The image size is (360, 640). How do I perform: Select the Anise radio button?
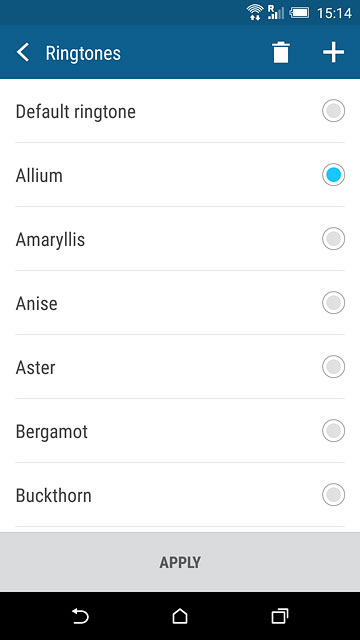333,303
